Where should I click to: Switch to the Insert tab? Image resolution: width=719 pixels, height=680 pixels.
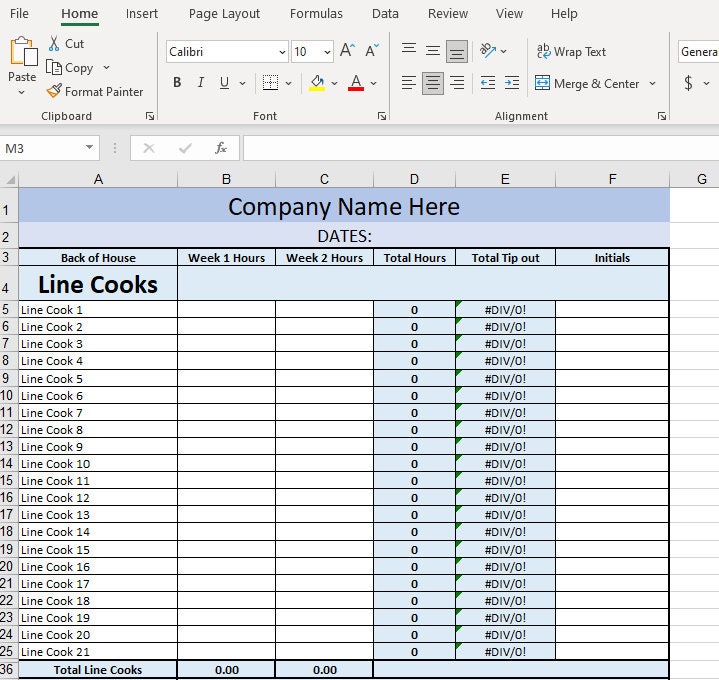click(x=142, y=14)
